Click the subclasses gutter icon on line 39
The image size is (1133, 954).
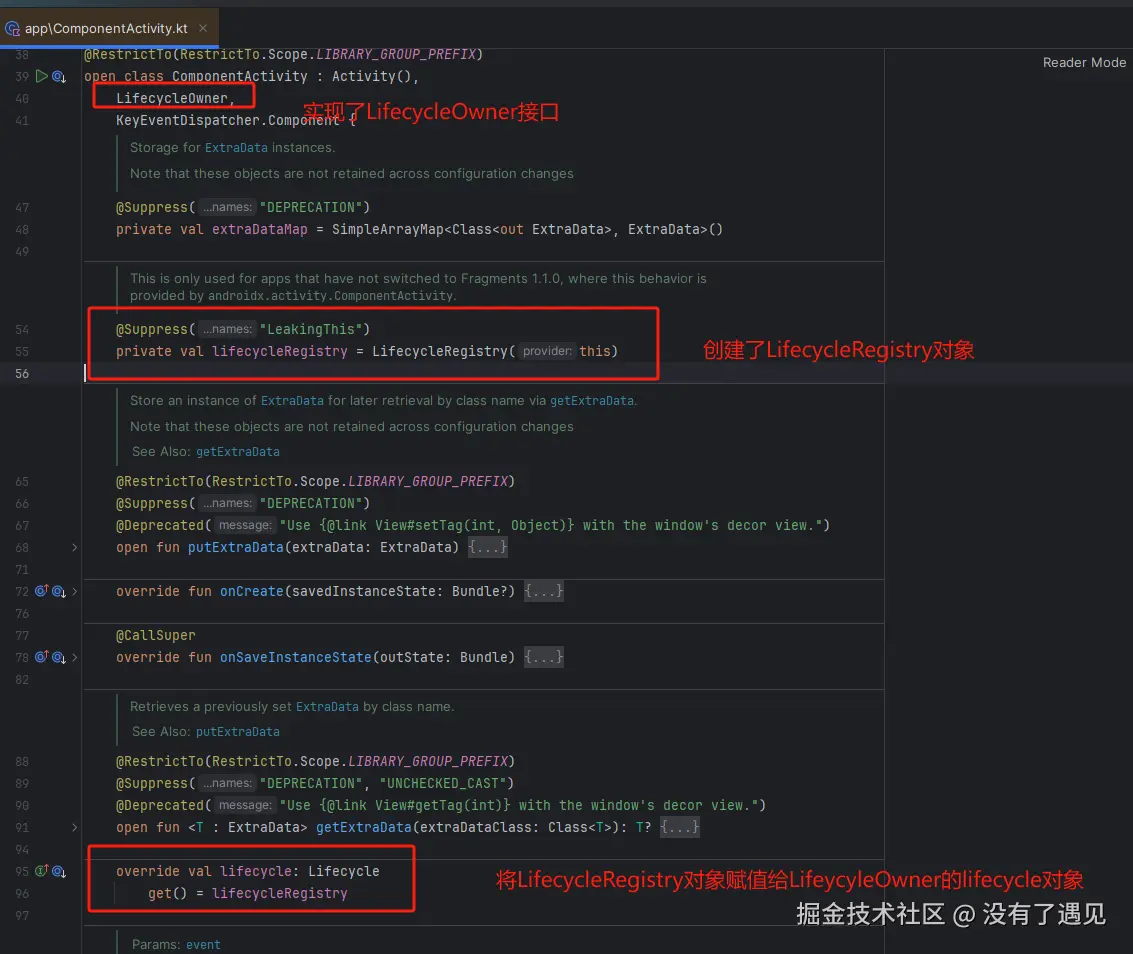click(59, 77)
